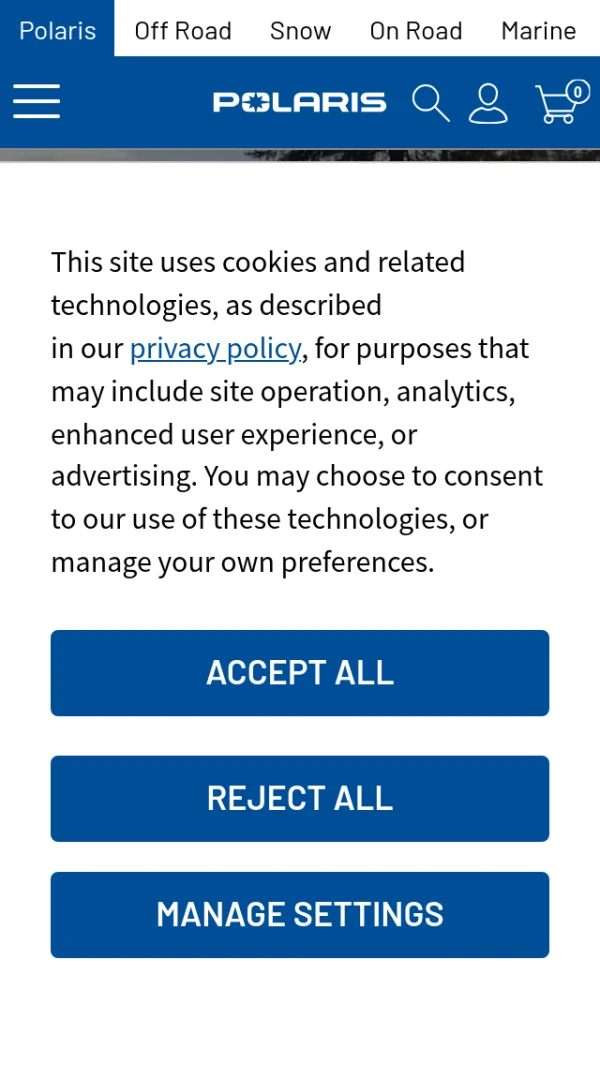Switch to the Marine tab
This screenshot has width=600, height=1065.
pos(539,31)
